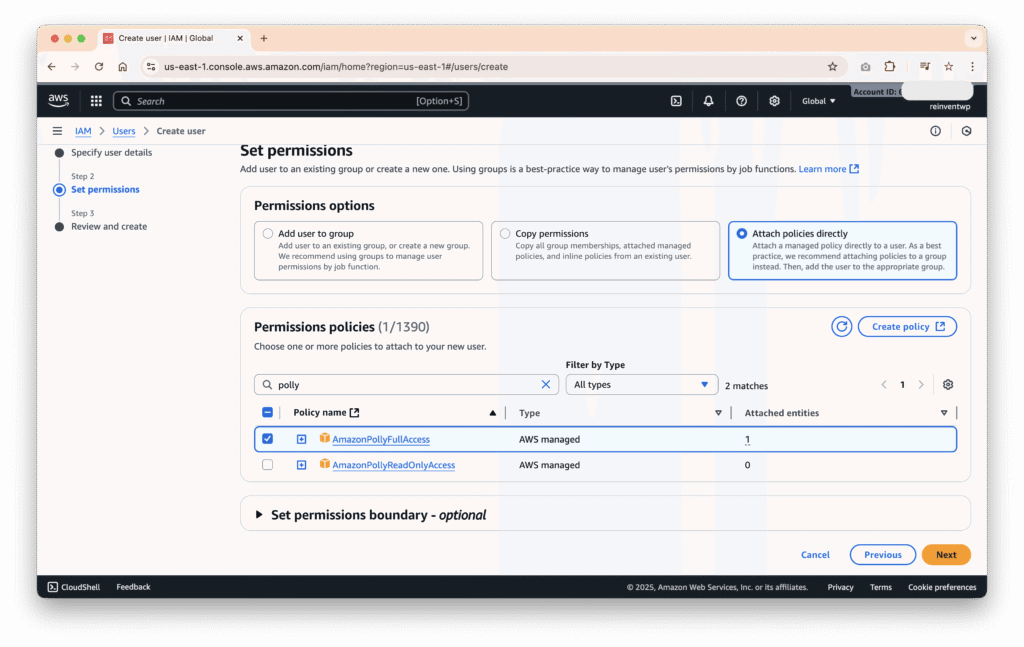The image size is (1024, 647).
Task: Toggle the side navigation hamburger menu
Action: coord(57,131)
